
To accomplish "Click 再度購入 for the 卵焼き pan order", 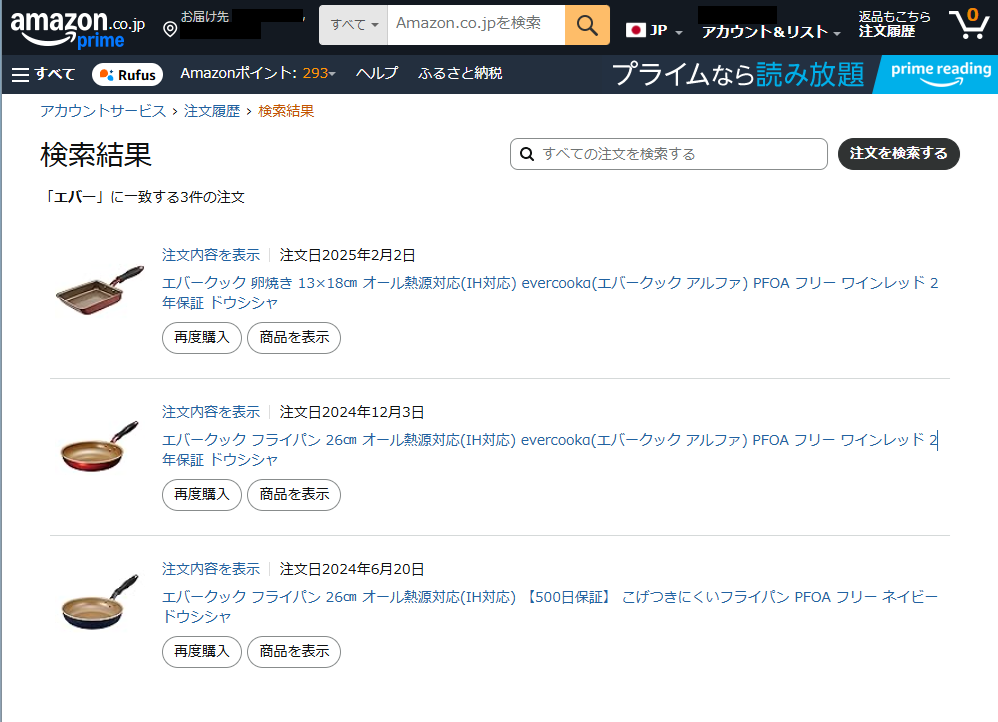I will (x=202, y=338).
